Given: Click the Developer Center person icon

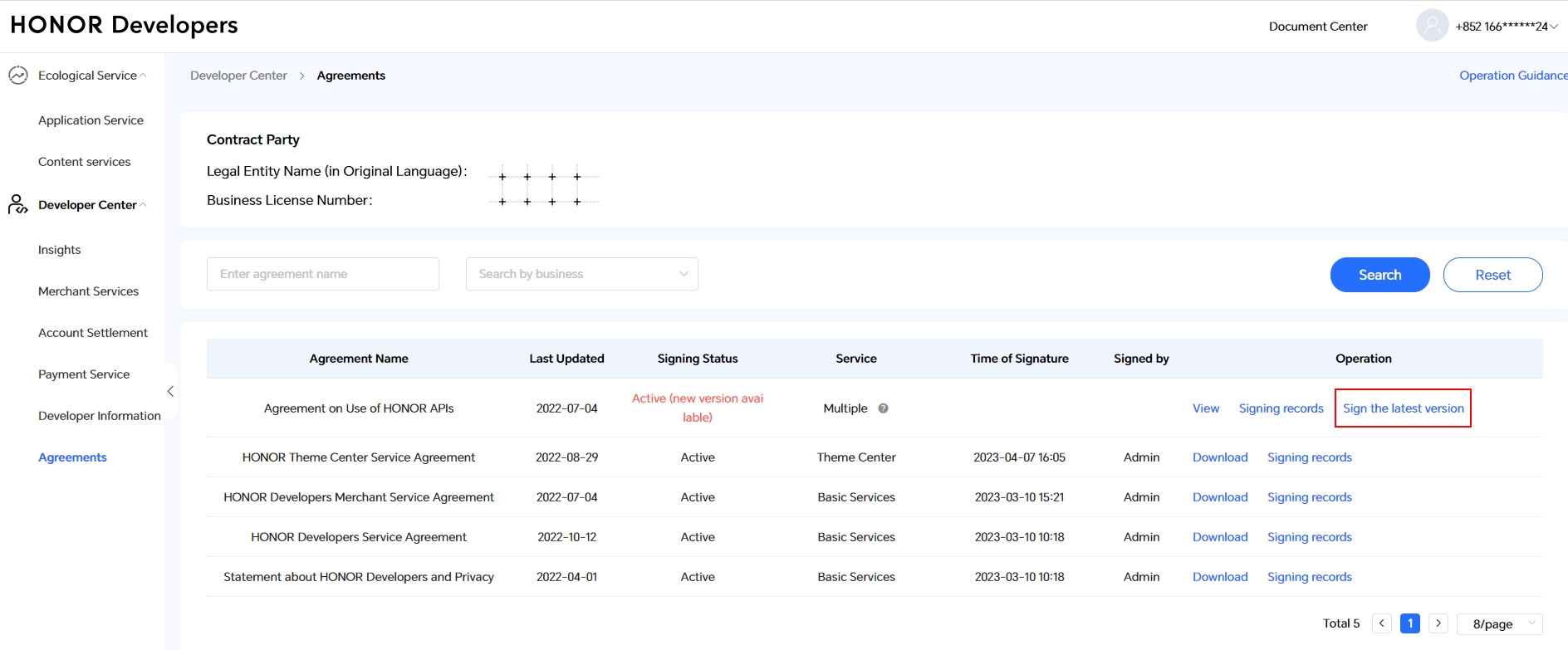Looking at the screenshot, I should 17,204.
